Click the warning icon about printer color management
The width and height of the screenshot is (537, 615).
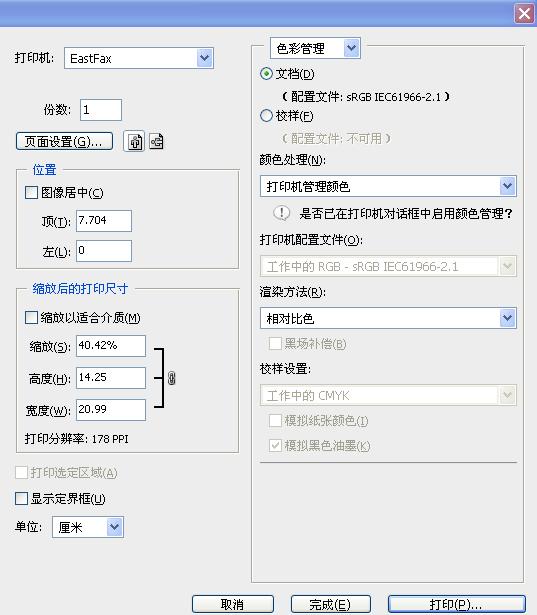[x=281, y=213]
